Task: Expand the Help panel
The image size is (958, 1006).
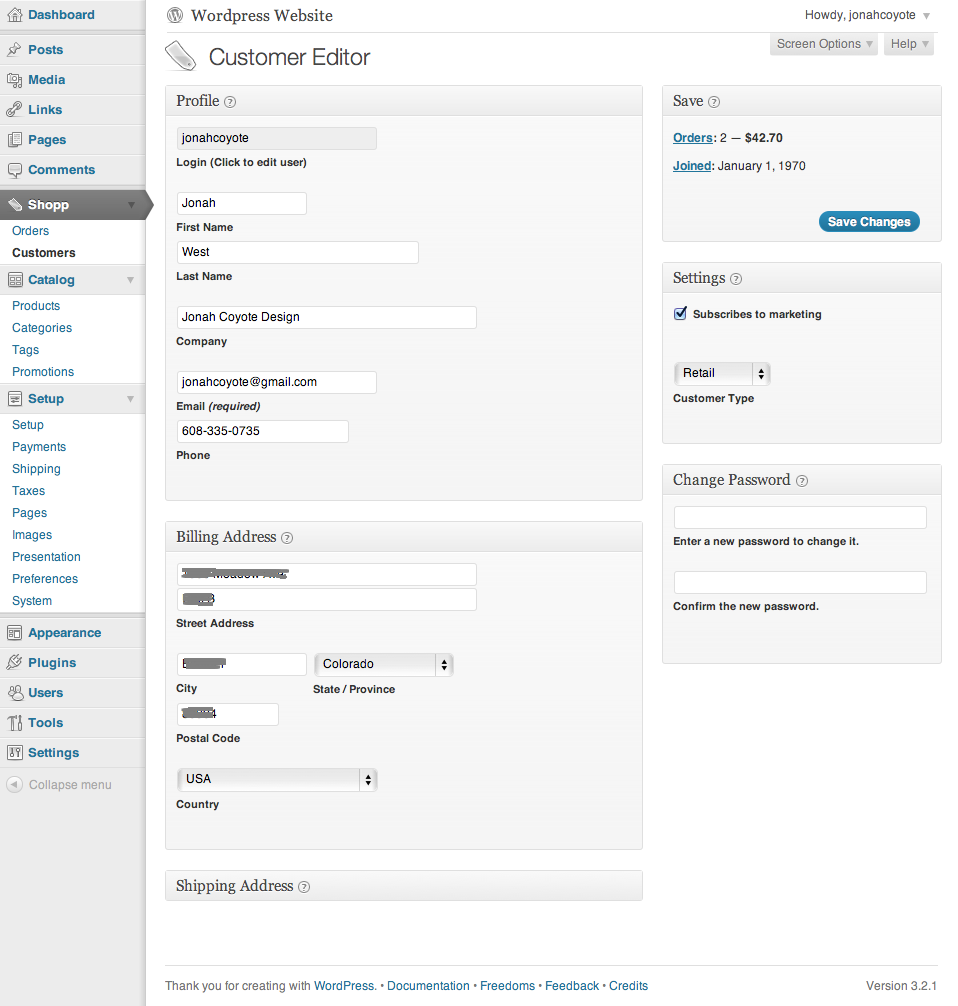Action: [x=909, y=44]
